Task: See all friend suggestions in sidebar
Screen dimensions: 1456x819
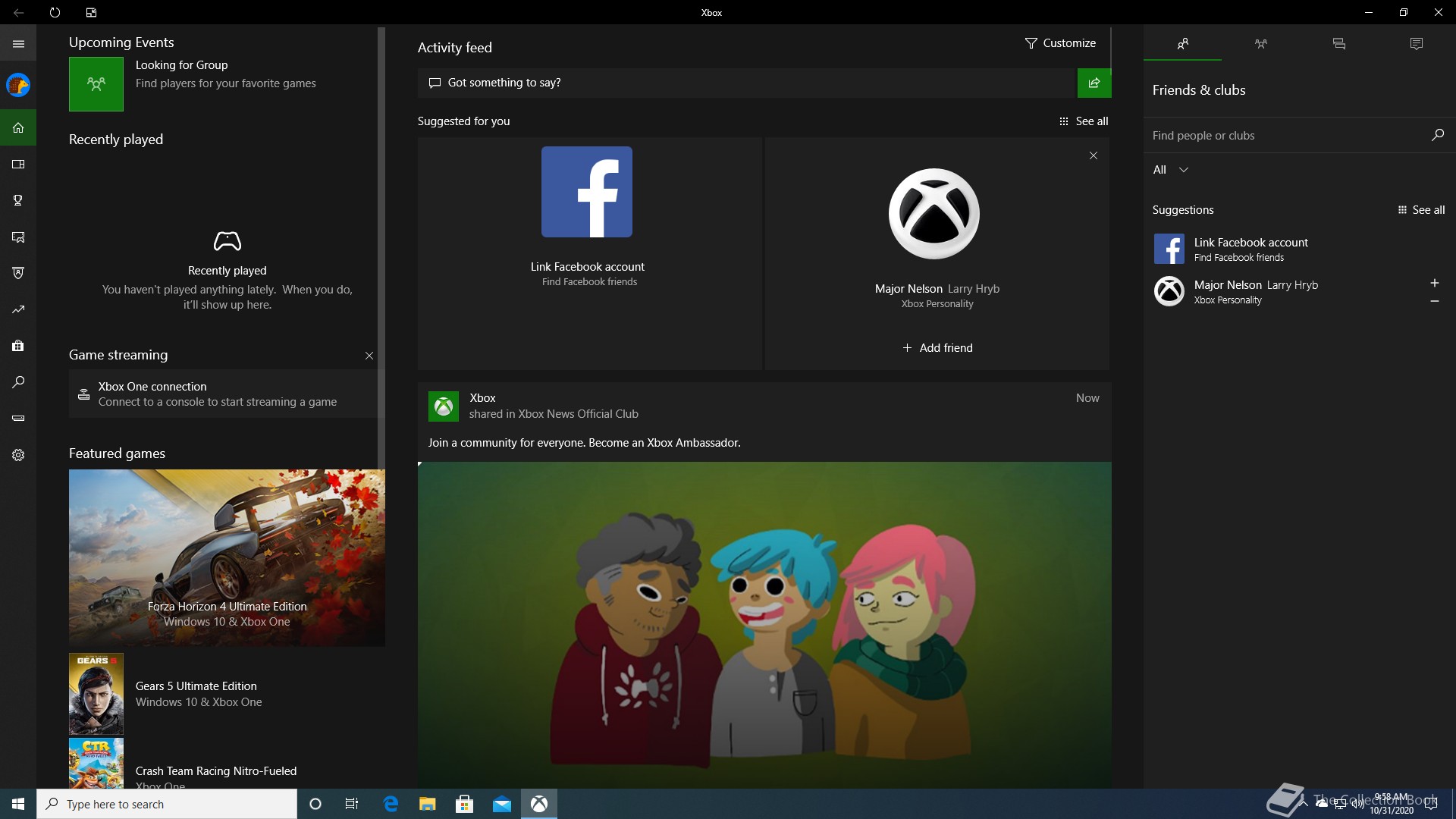Action: click(1421, 210)
